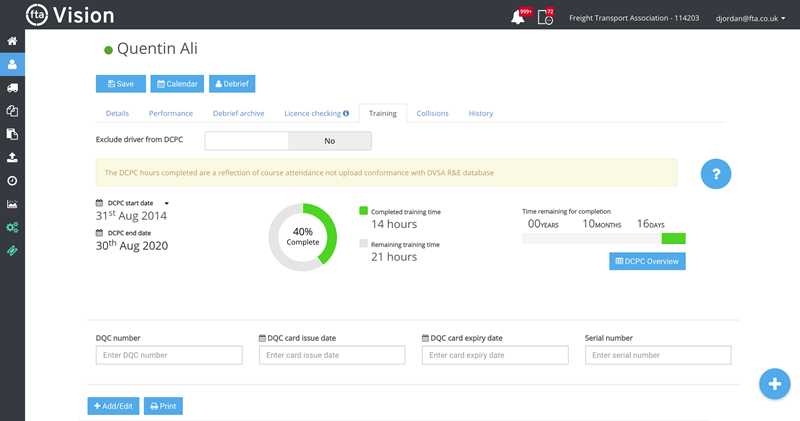Viewport: 800px width, 421px height.
Task: Click the Debrief button
Action: click(232, 84)
